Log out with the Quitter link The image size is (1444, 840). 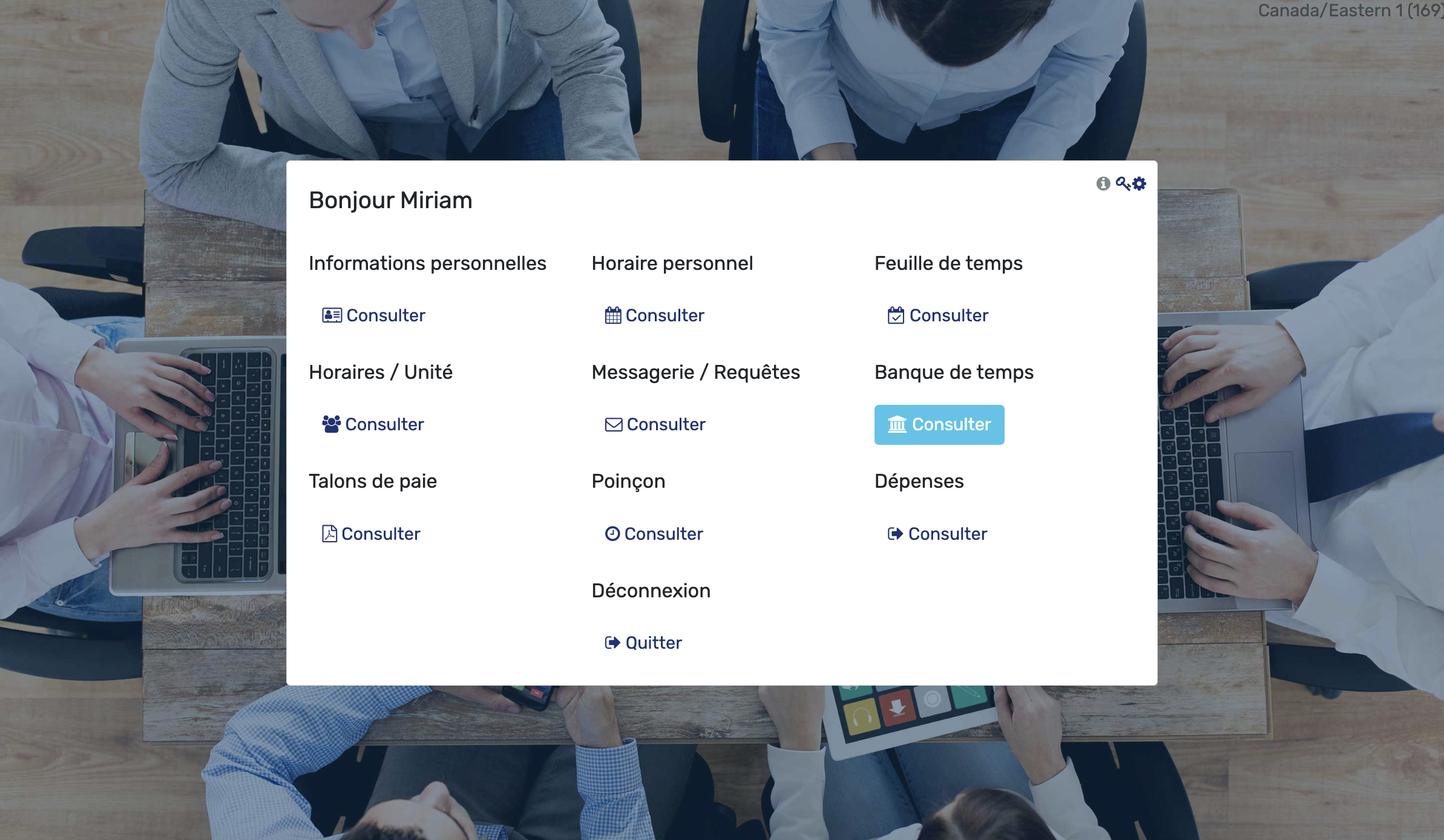(x=643, y=643)
